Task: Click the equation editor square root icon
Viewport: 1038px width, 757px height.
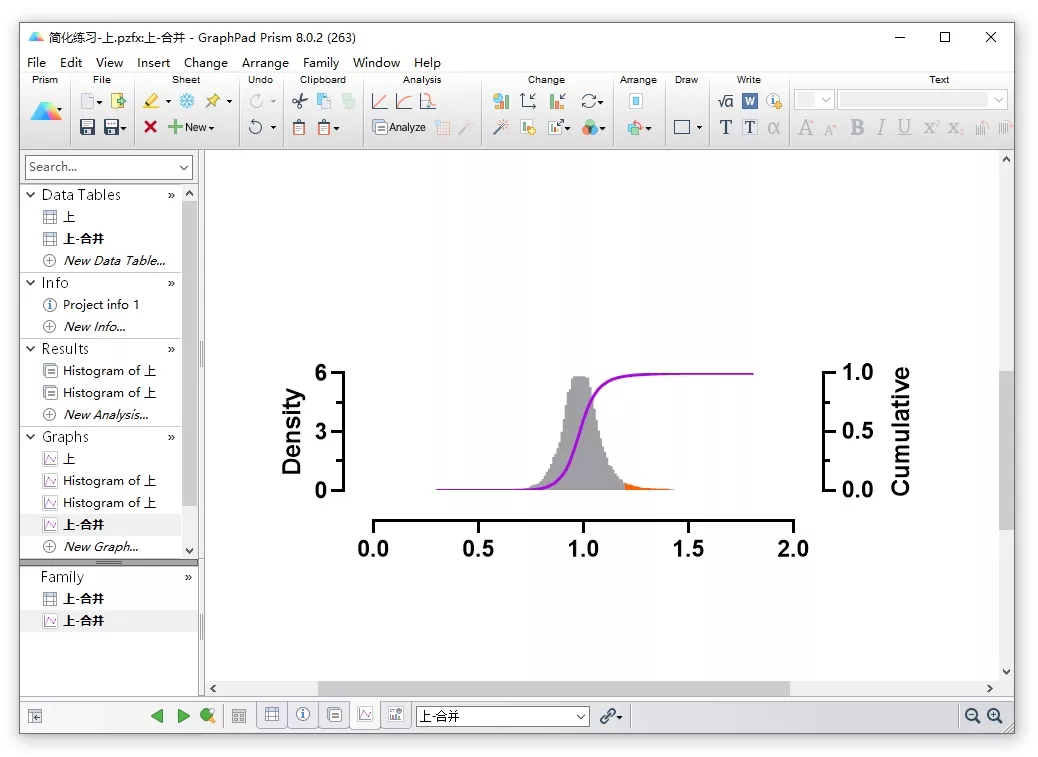Action: (x=726, y=101)
